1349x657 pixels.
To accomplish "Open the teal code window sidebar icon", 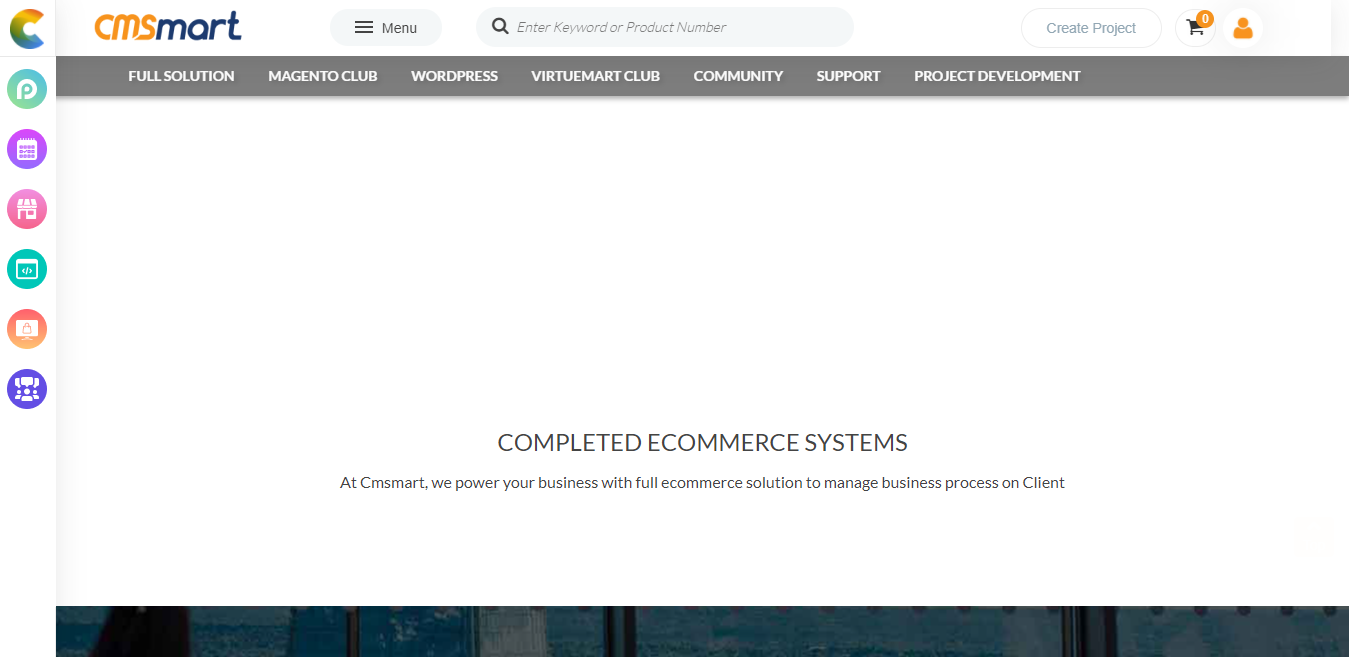I will pyautogui.click(x=27, y=269).
